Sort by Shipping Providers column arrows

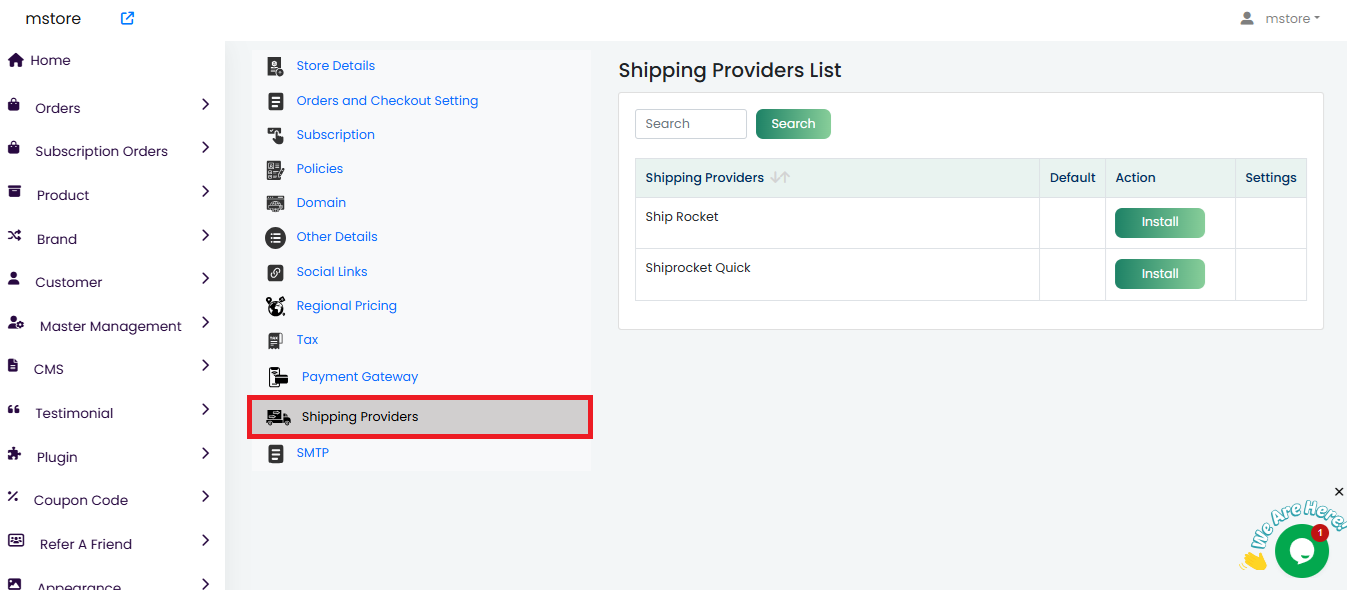(x=780, y=178)
